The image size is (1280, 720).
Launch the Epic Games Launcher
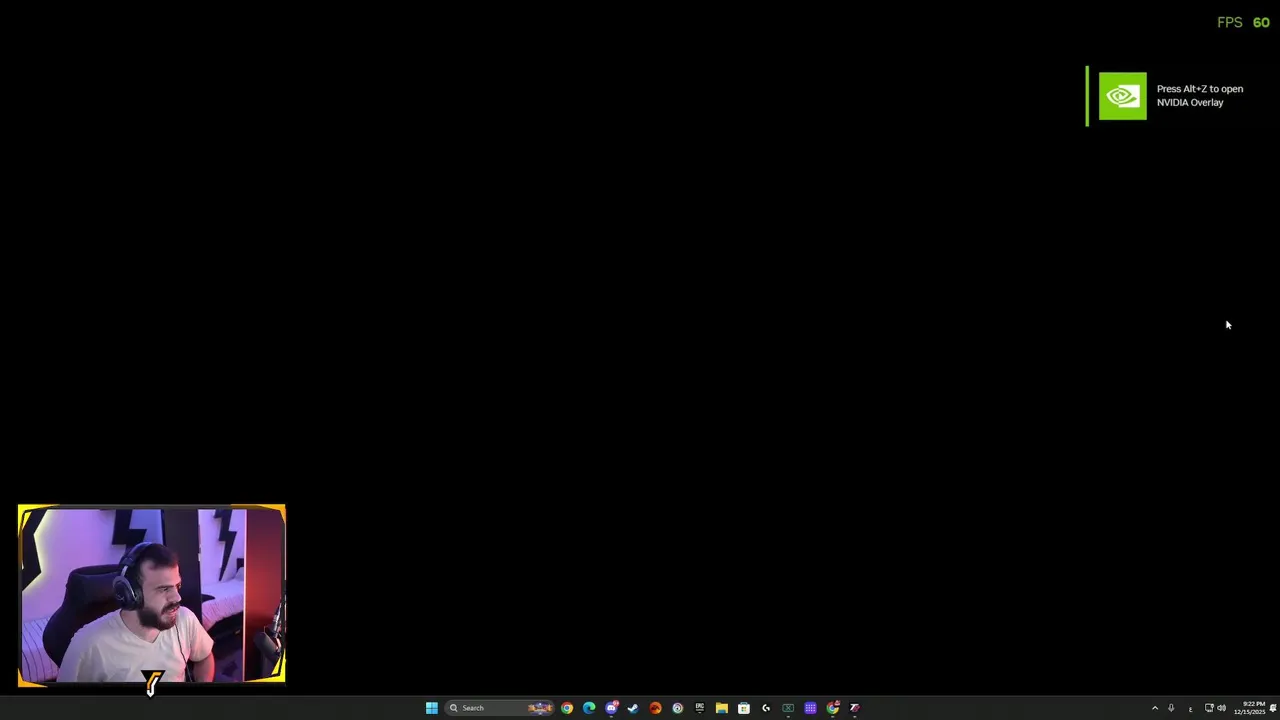click(699, 708)
